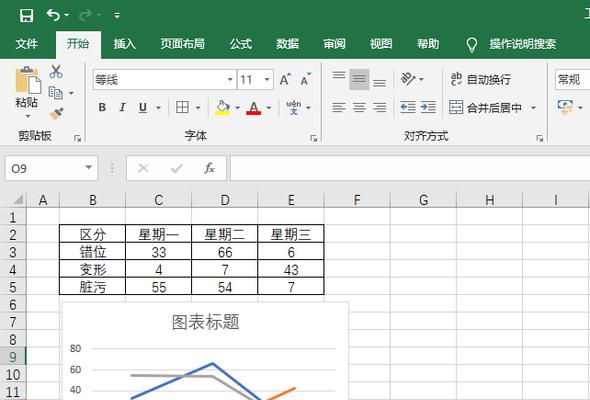Toggle middle vertical alignment

(359, 79)
